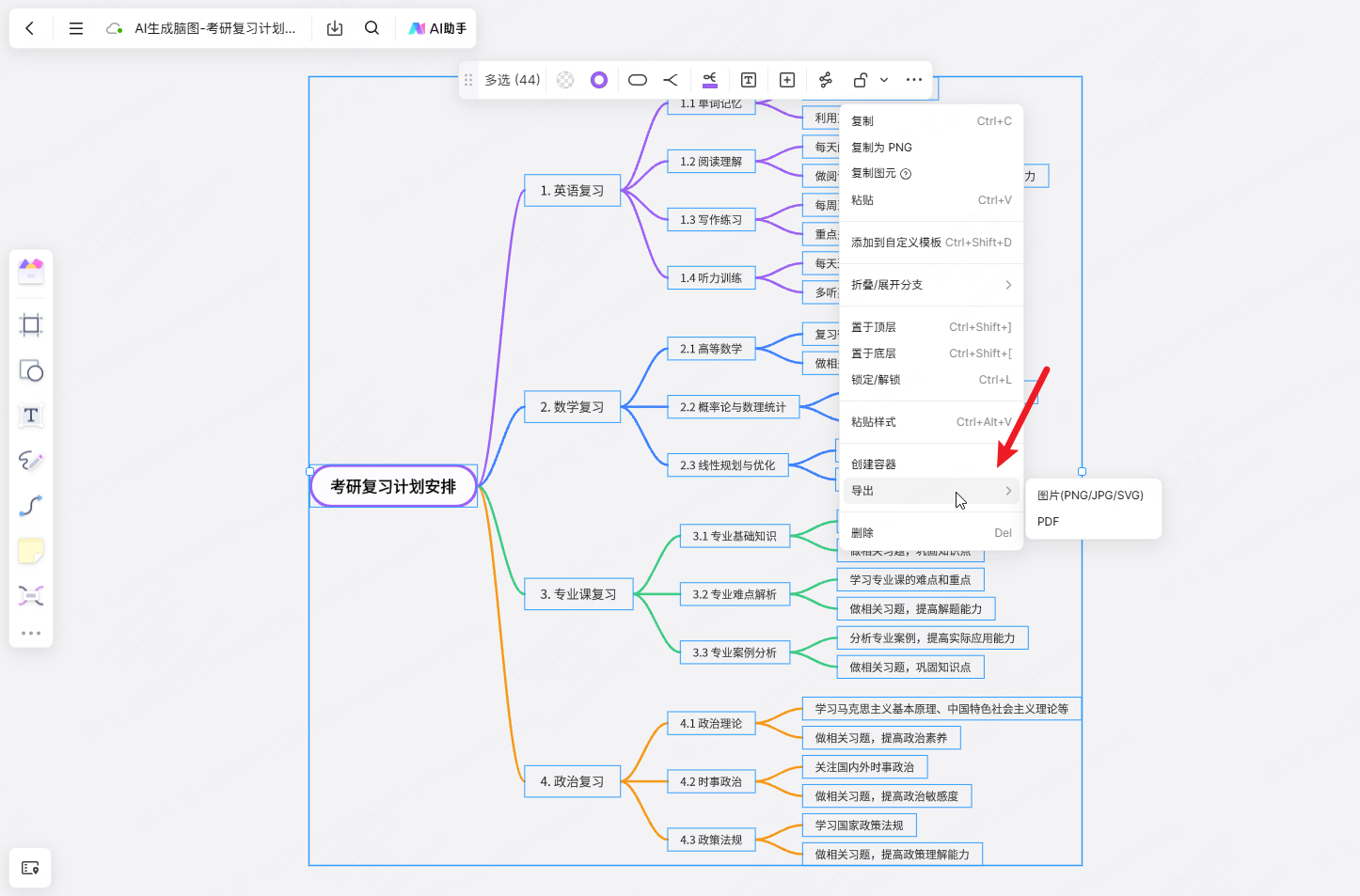Choose 复制 from context menu
This screenshot has height=896, width=1360.
931,121
